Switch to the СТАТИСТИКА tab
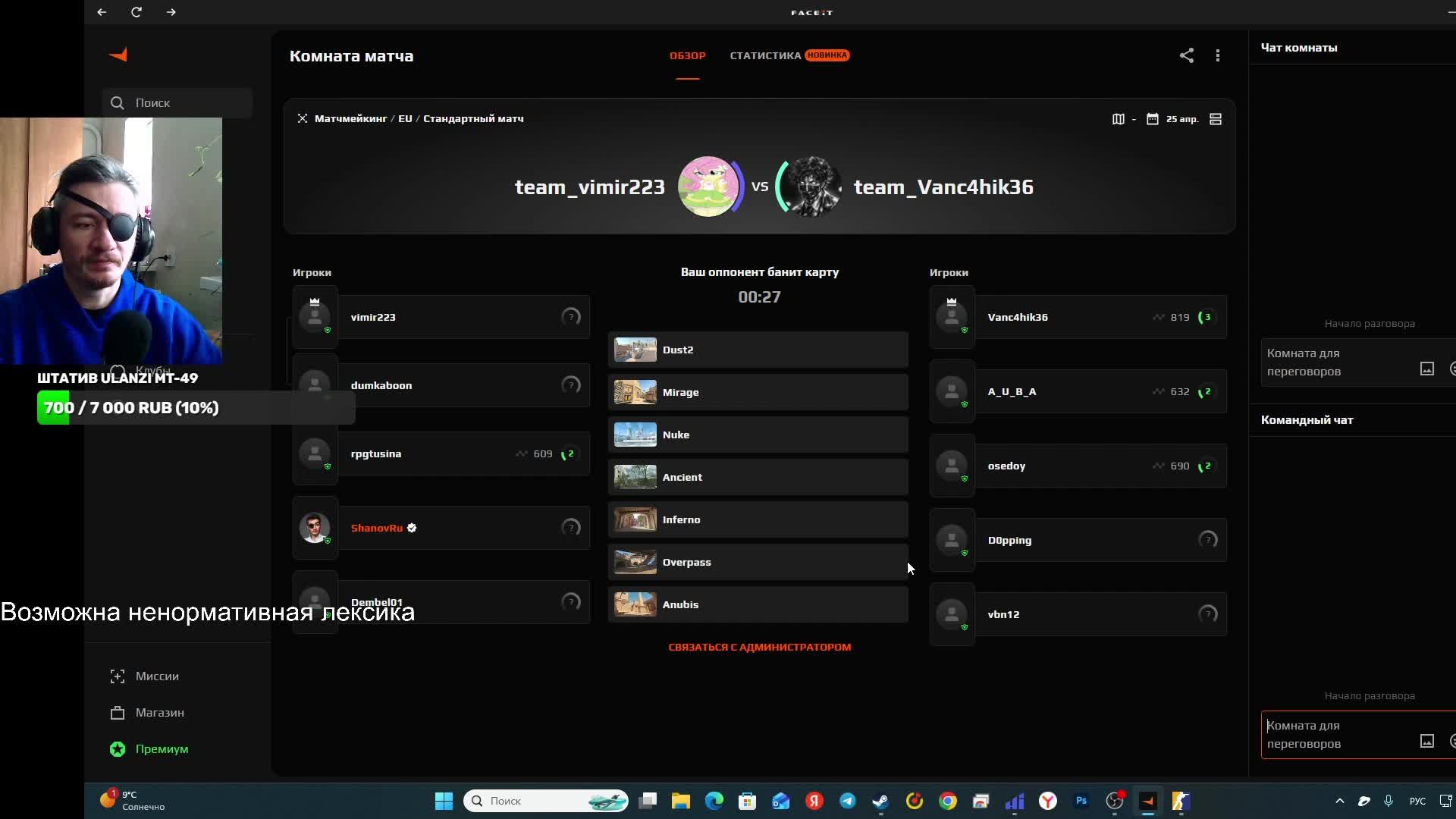The image size is (1456, 819). tap(765, 55)
